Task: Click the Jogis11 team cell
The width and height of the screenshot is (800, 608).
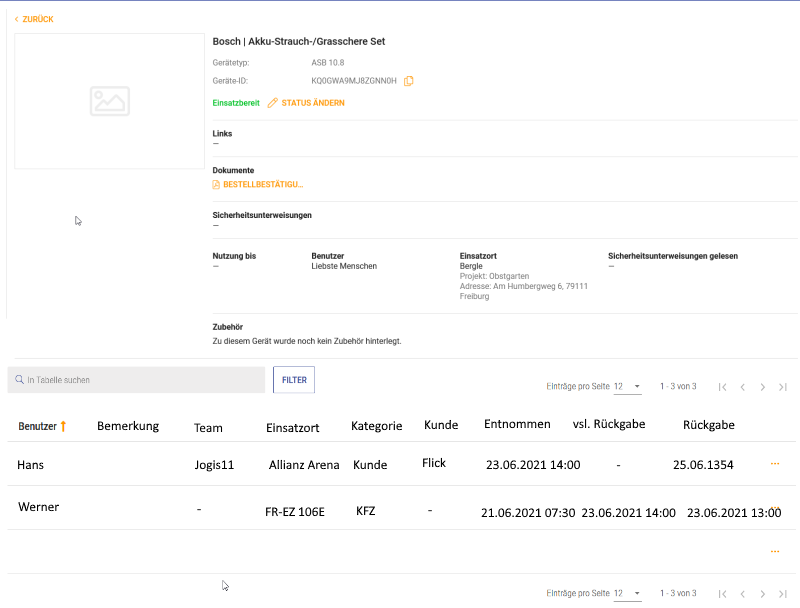Action: pos(214,465)
